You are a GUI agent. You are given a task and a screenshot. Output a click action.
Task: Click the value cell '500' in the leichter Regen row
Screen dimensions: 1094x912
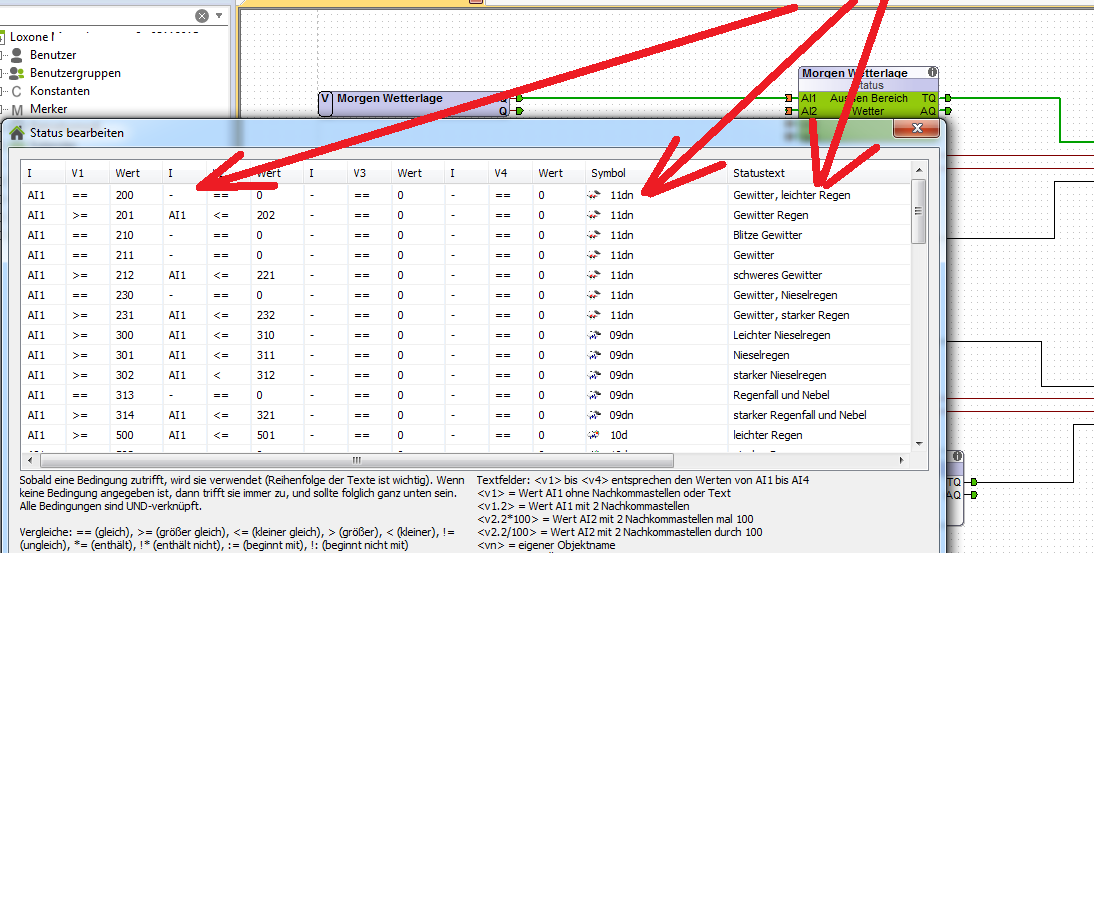point(124,435)
